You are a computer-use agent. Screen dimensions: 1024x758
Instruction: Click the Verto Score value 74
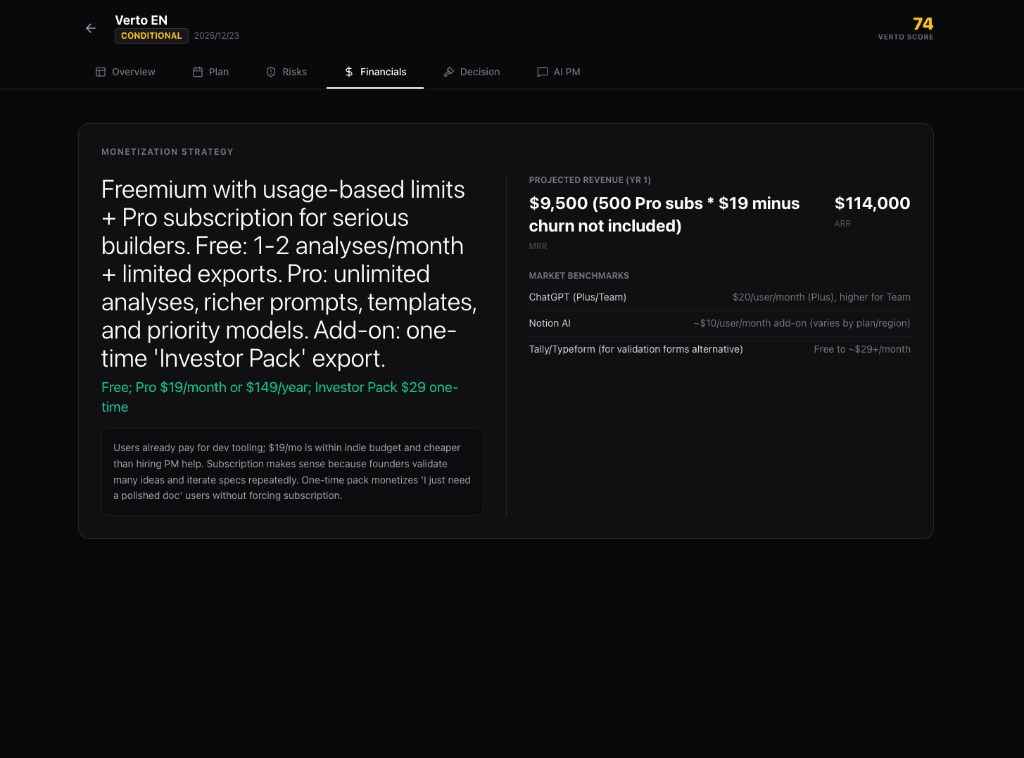click(922, 24)
